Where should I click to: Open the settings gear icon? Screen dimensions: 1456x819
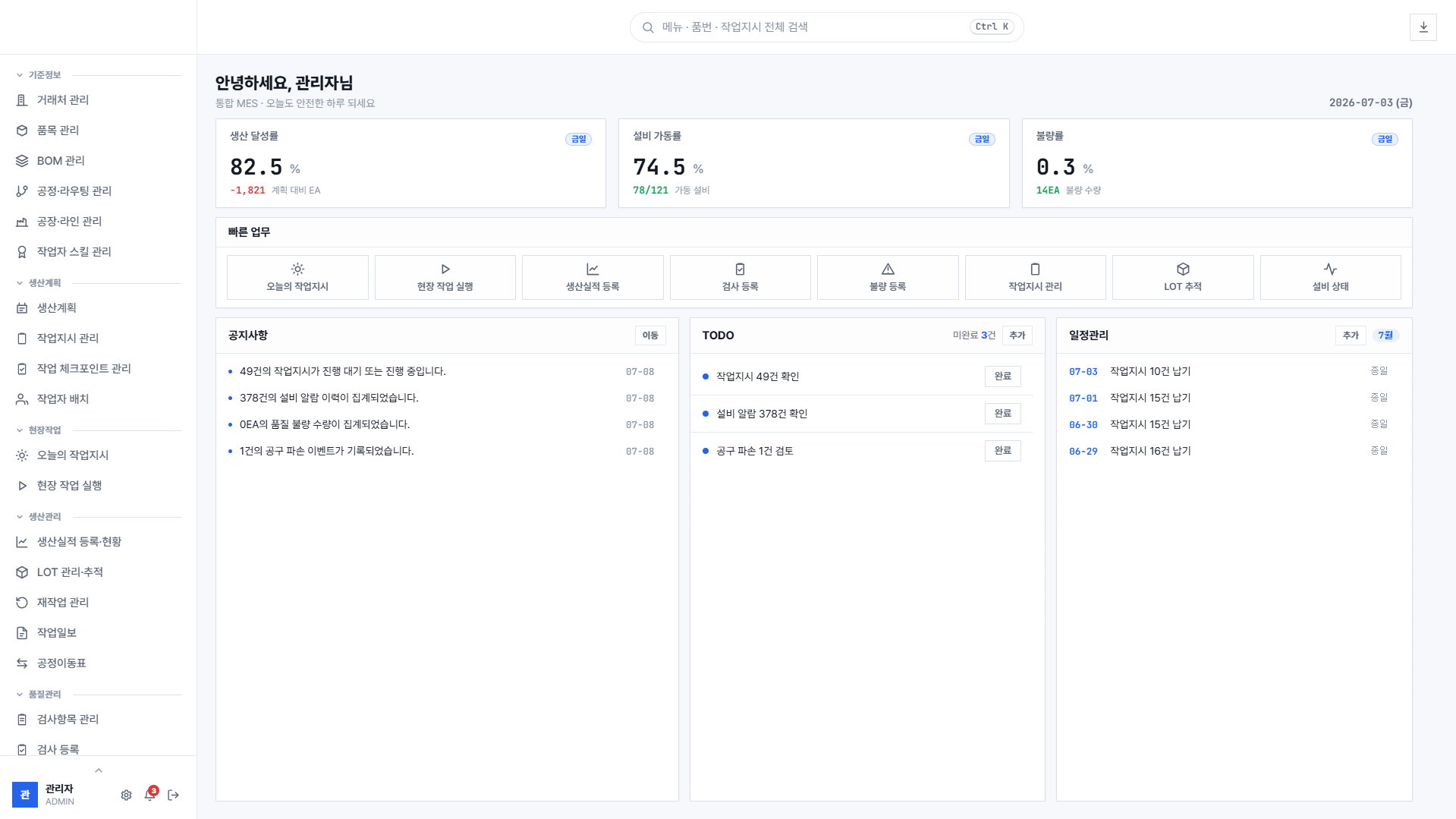coord(126,795)
